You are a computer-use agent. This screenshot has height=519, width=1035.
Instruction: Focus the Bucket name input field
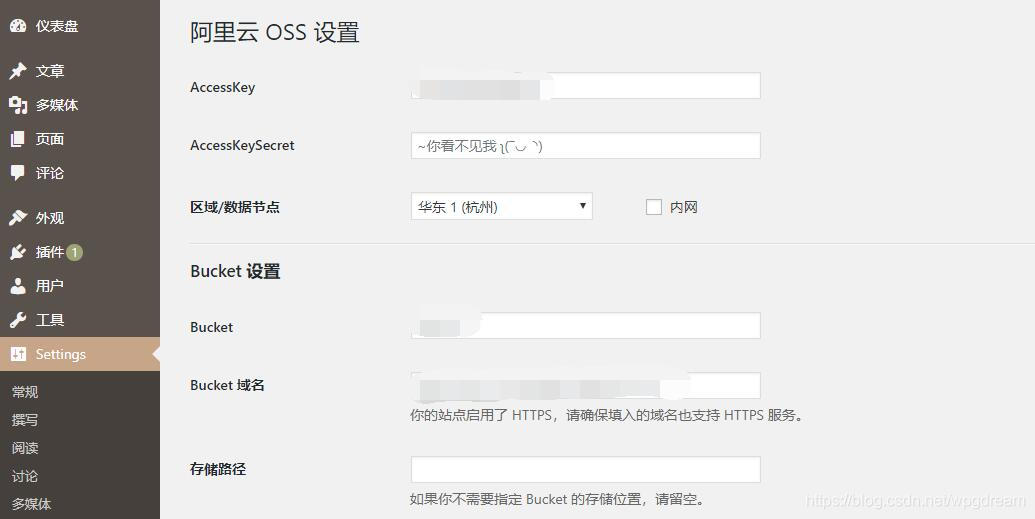[585, 326]
